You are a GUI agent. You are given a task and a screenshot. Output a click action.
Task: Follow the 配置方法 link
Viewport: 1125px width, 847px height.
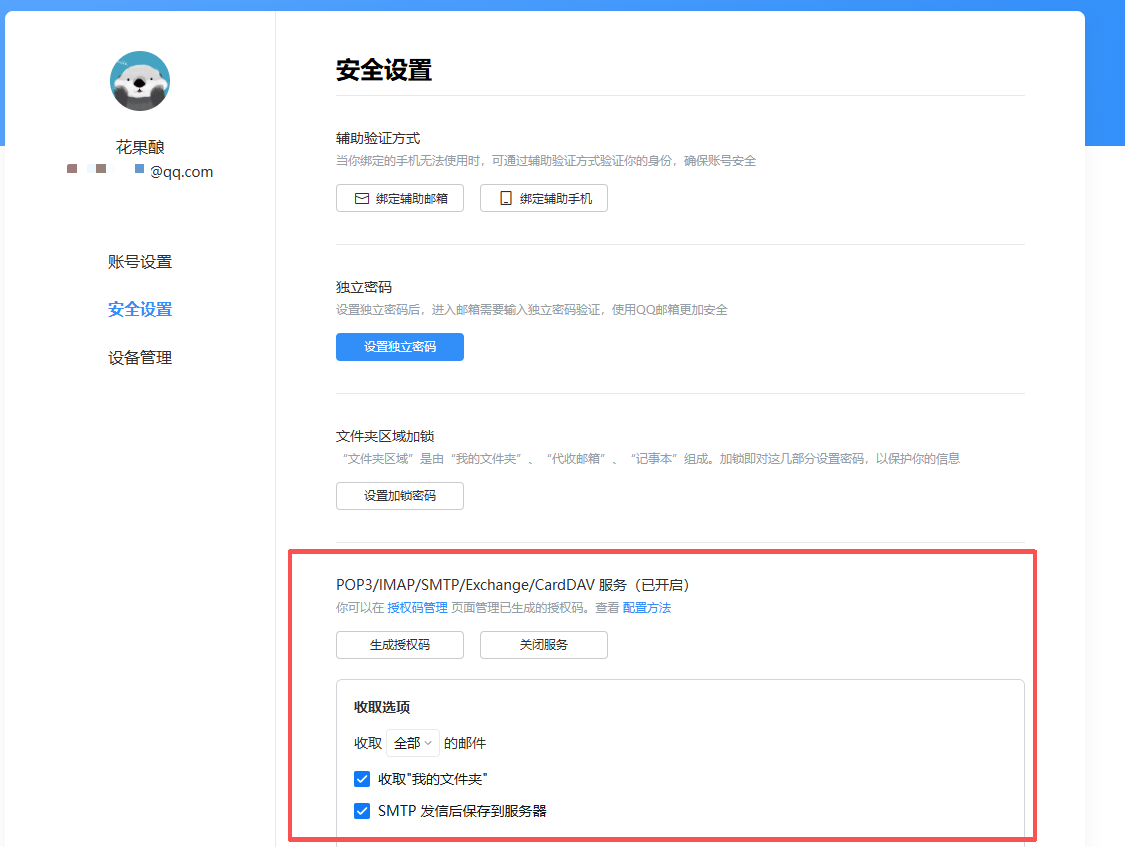[x=647, y=608]
